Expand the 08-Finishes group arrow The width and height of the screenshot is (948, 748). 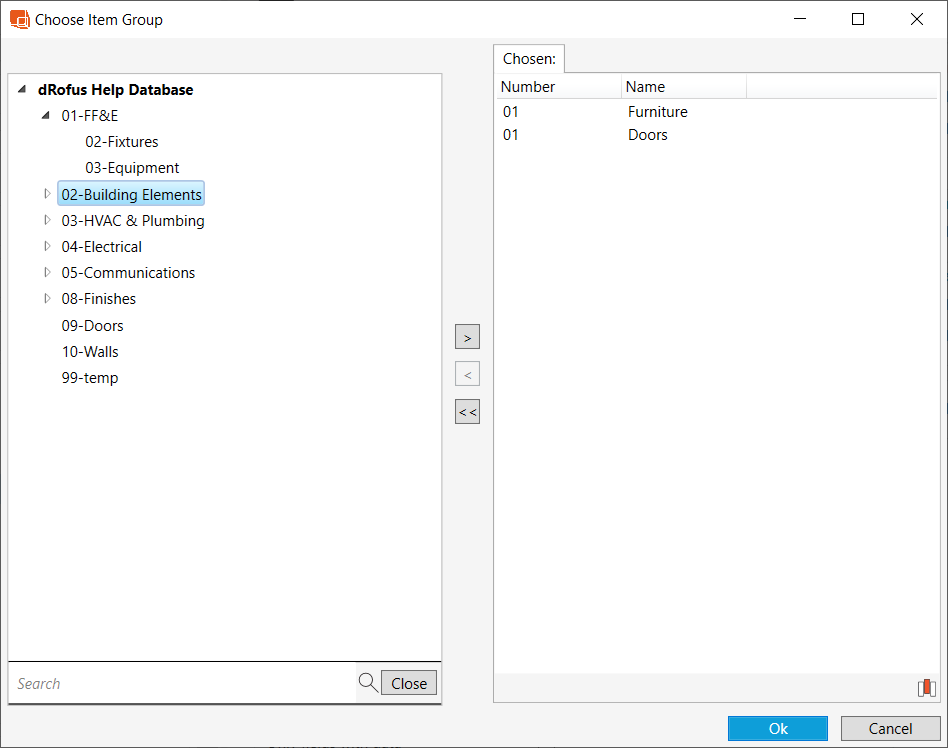46,298
